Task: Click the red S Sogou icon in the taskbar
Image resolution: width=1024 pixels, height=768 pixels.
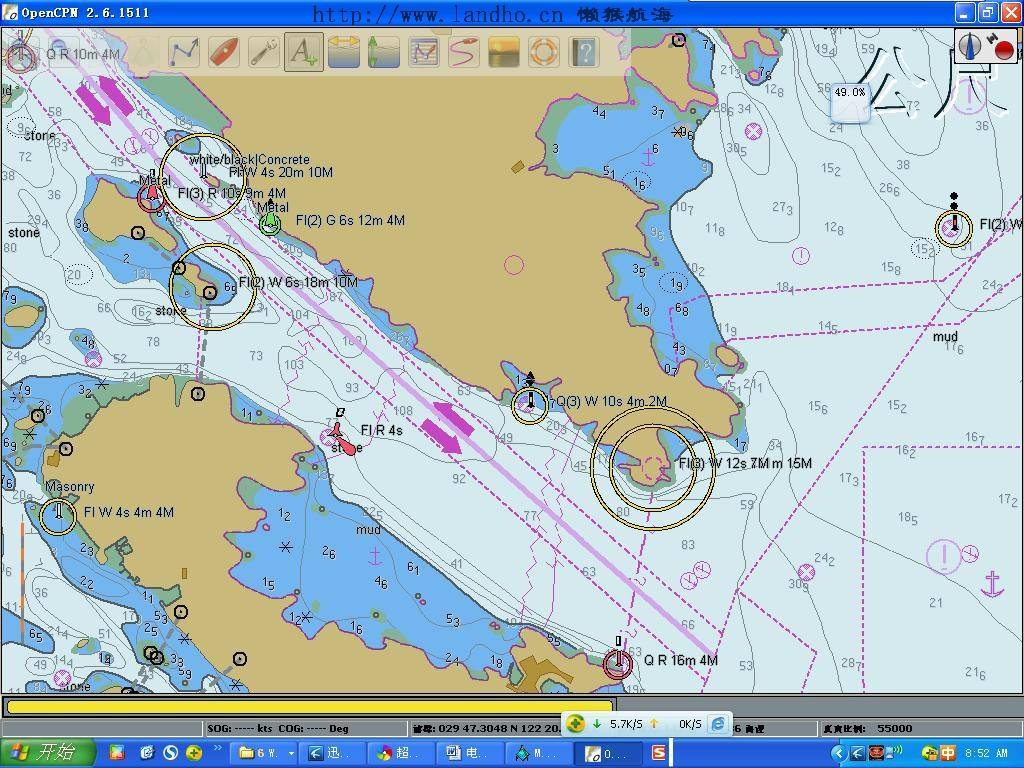Action: [659, 753]
